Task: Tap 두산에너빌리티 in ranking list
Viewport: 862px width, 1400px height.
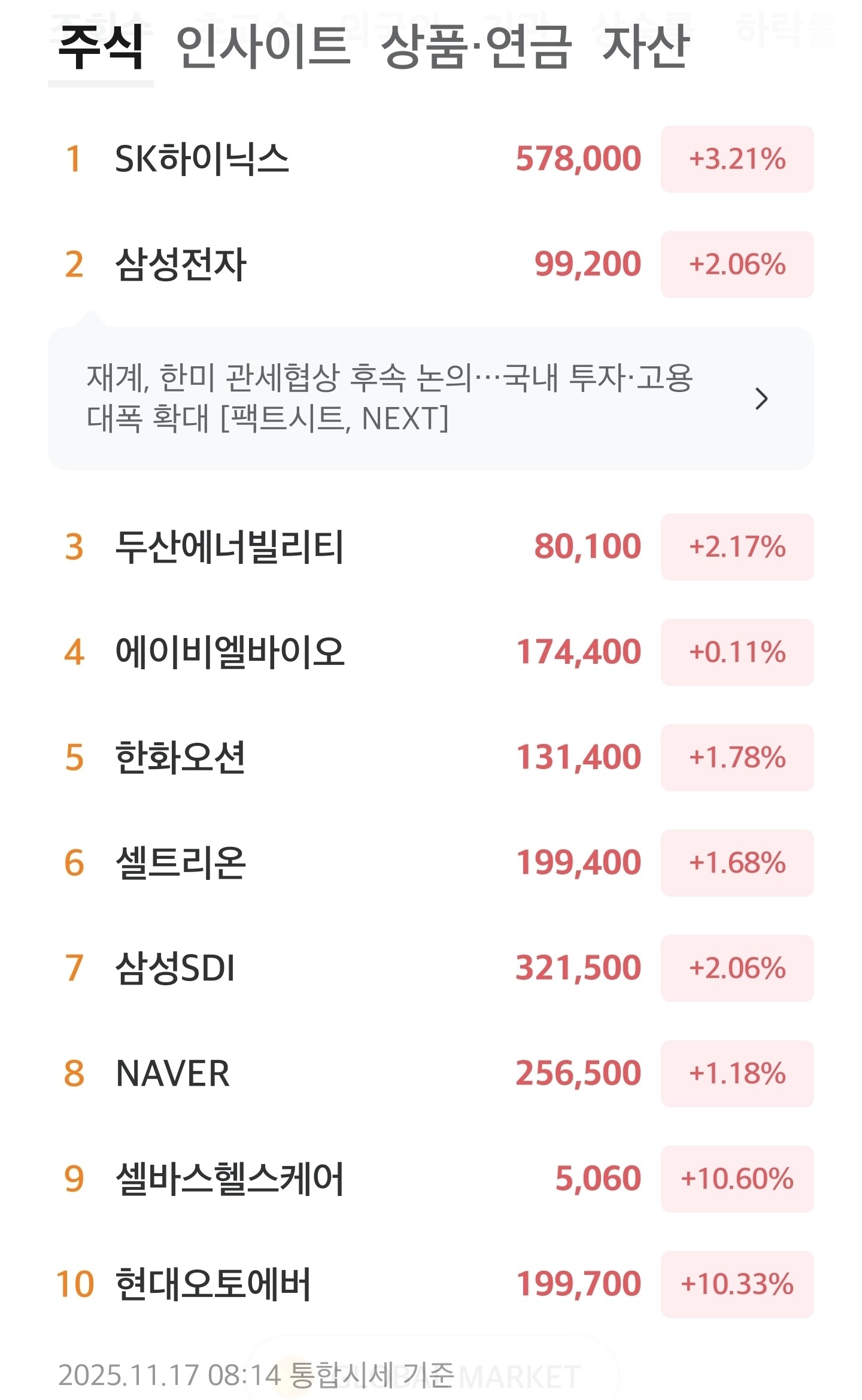Action: (x=229, y=547)
